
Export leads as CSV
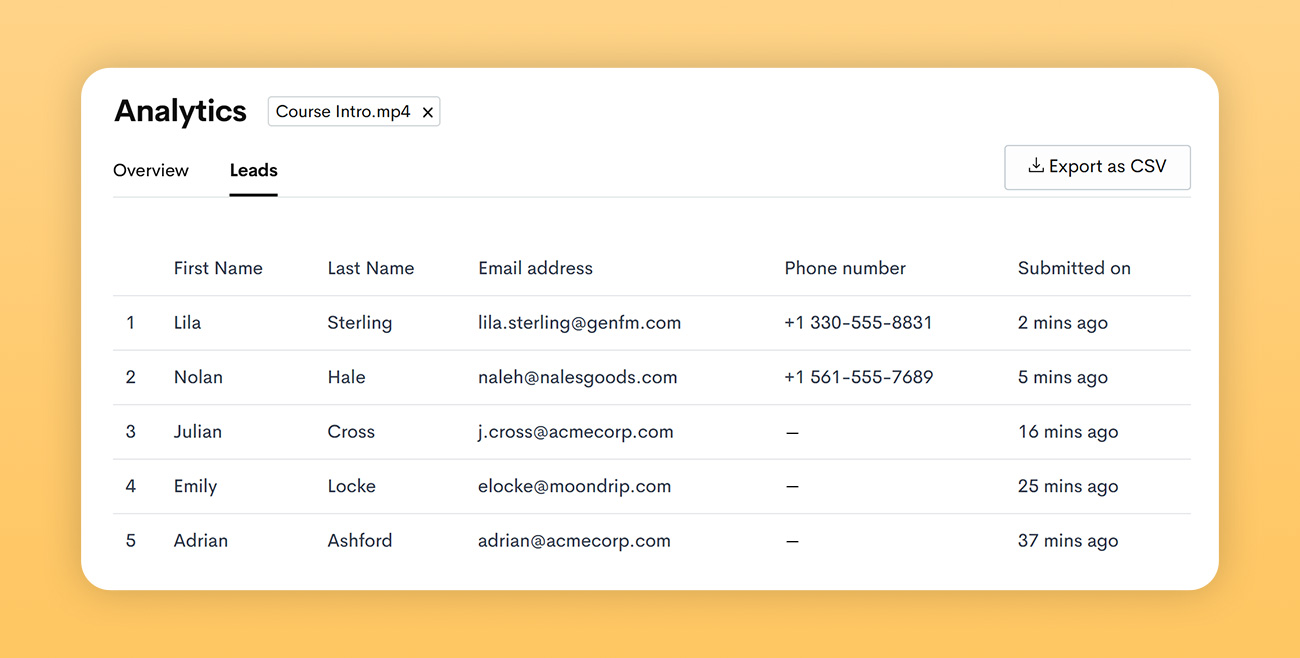coord(1097,167)
